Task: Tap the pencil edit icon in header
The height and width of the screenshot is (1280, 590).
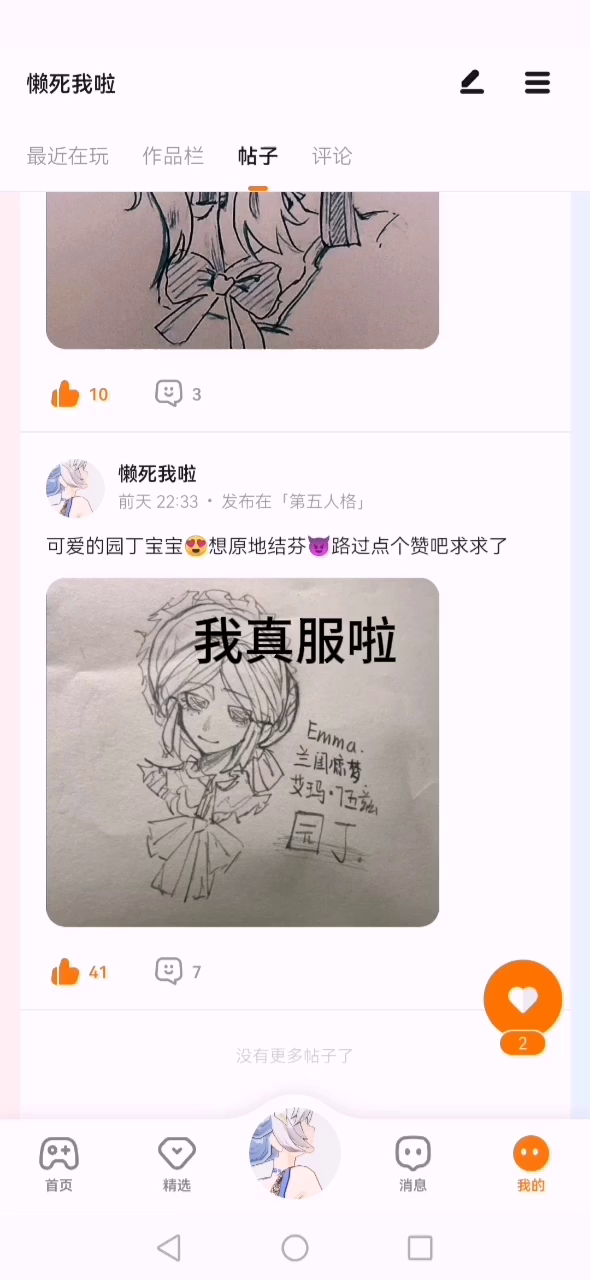Action: tap(472, 83)
